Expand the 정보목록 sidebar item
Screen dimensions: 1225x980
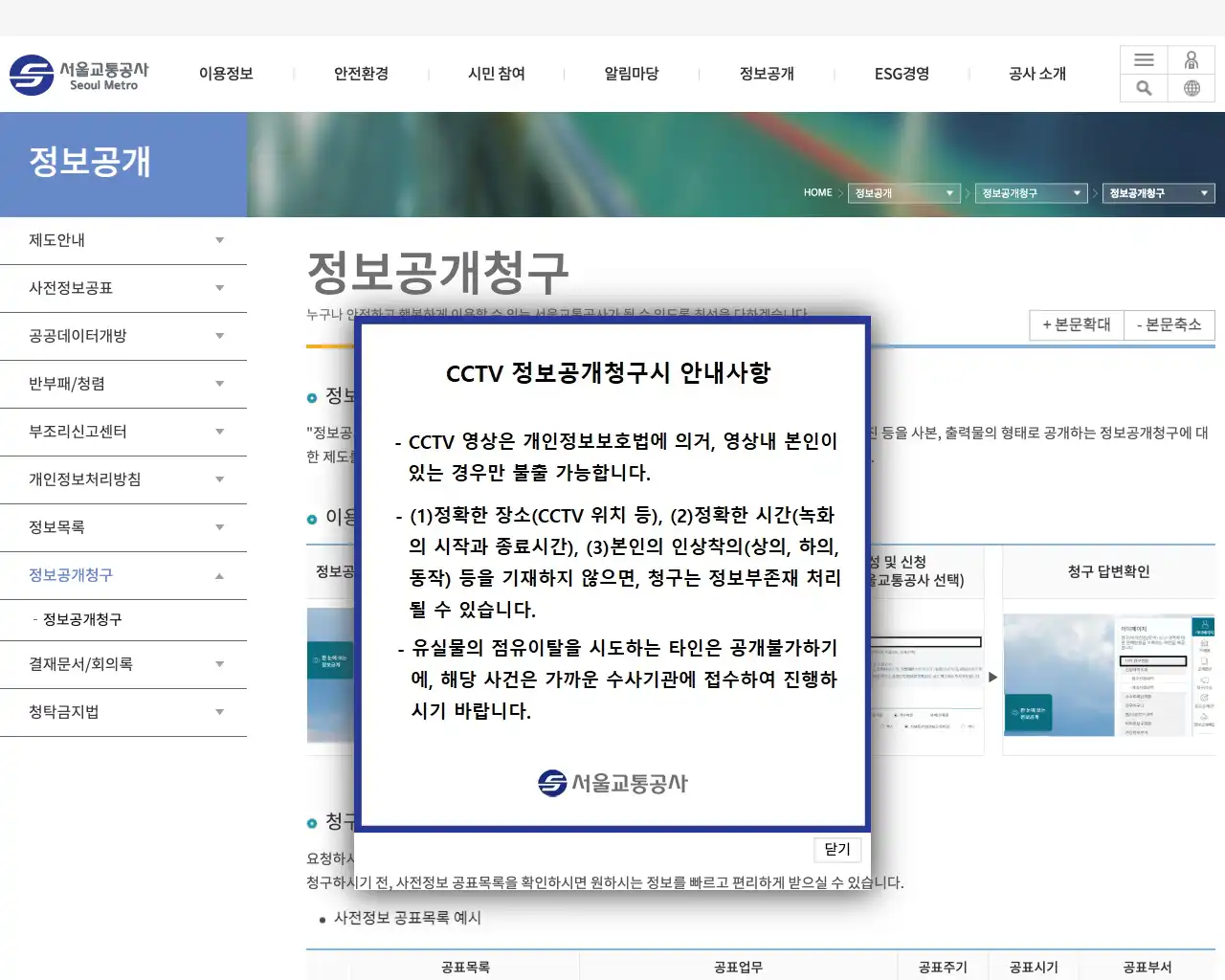pos(123,527)
